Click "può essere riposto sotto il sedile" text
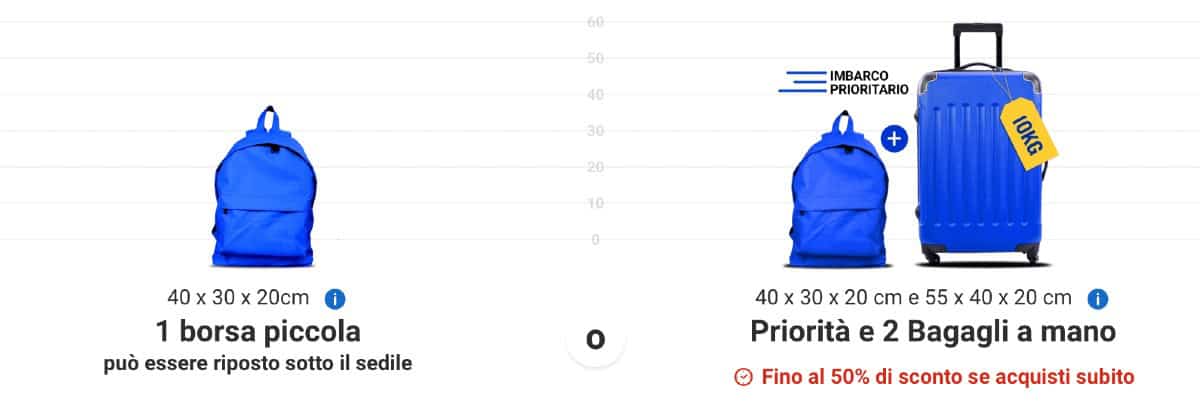This screenshot has height=420, width=1200. [258, 364]
